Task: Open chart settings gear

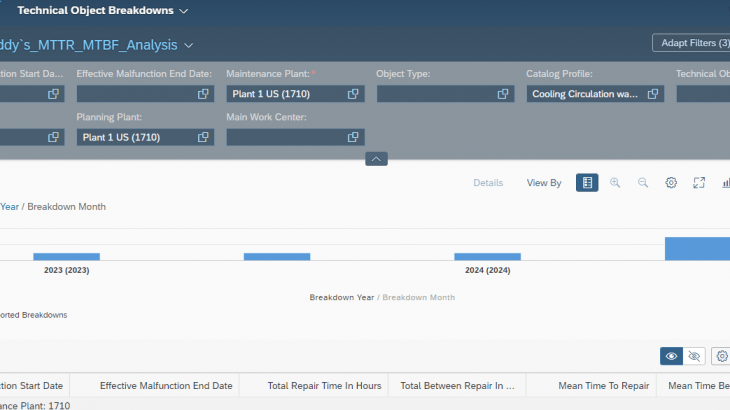Action: [671, 182]
